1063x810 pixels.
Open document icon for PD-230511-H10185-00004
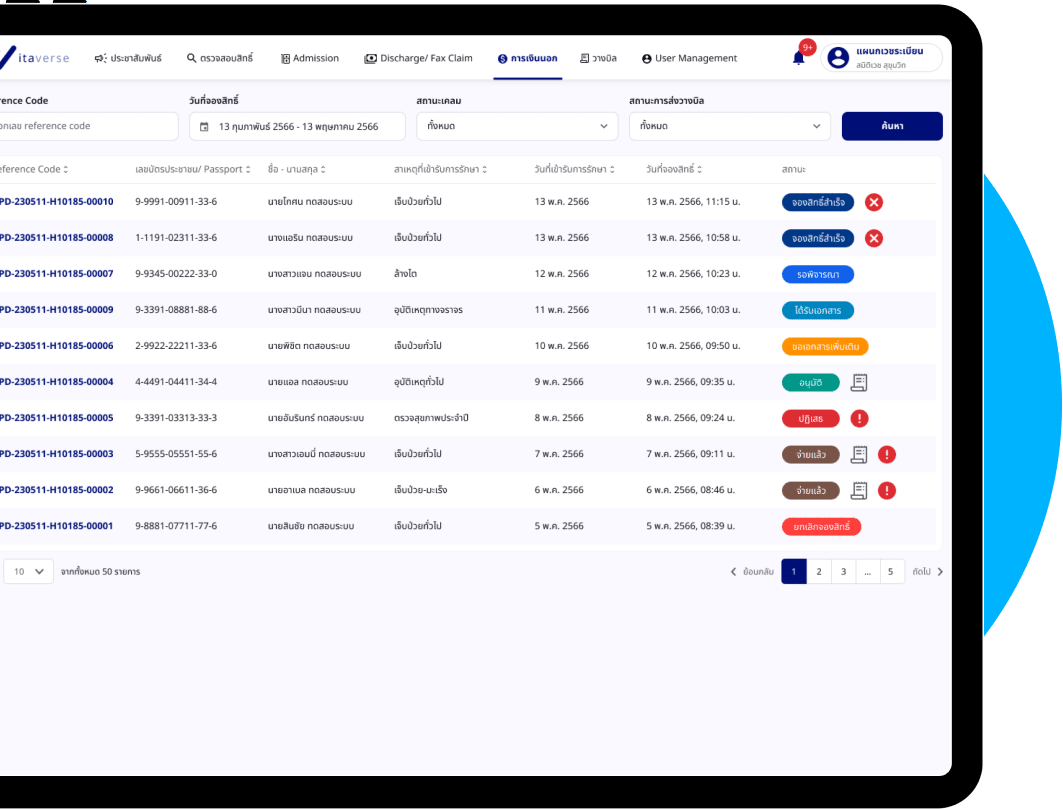coord(859,382)
